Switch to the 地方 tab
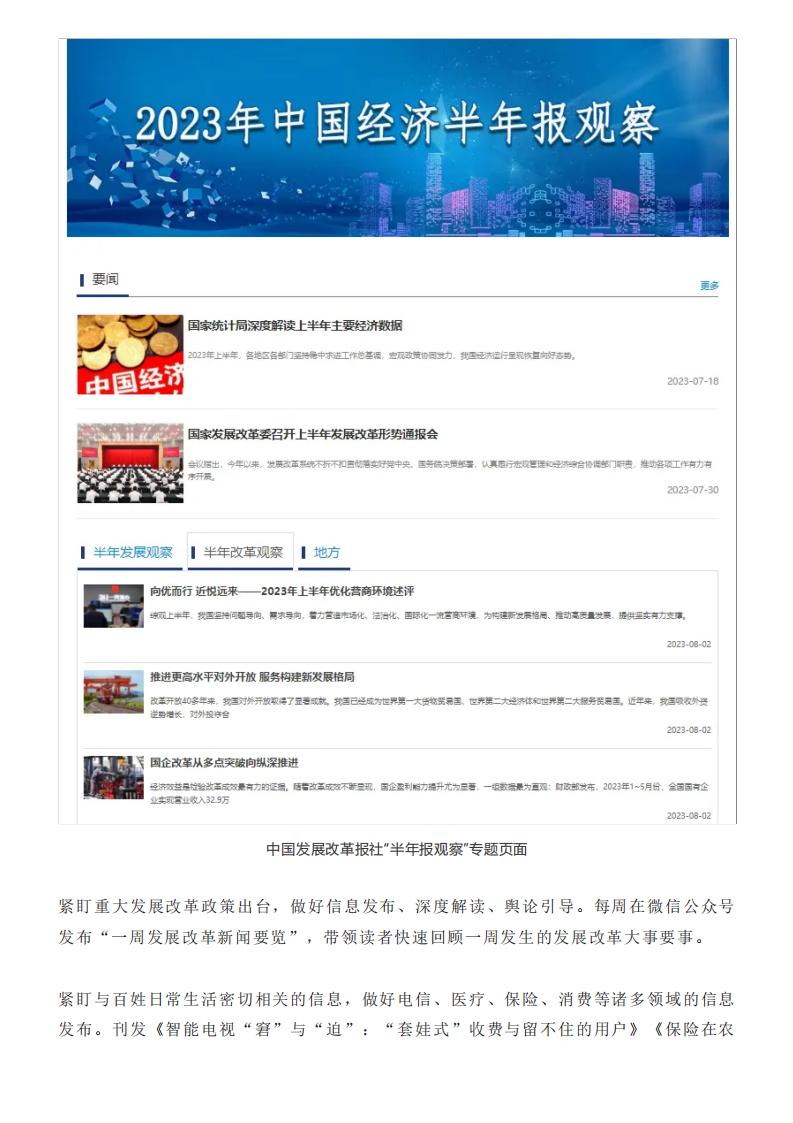The image size is (793, 1123). pyautogui.click(x=326, y=552)
